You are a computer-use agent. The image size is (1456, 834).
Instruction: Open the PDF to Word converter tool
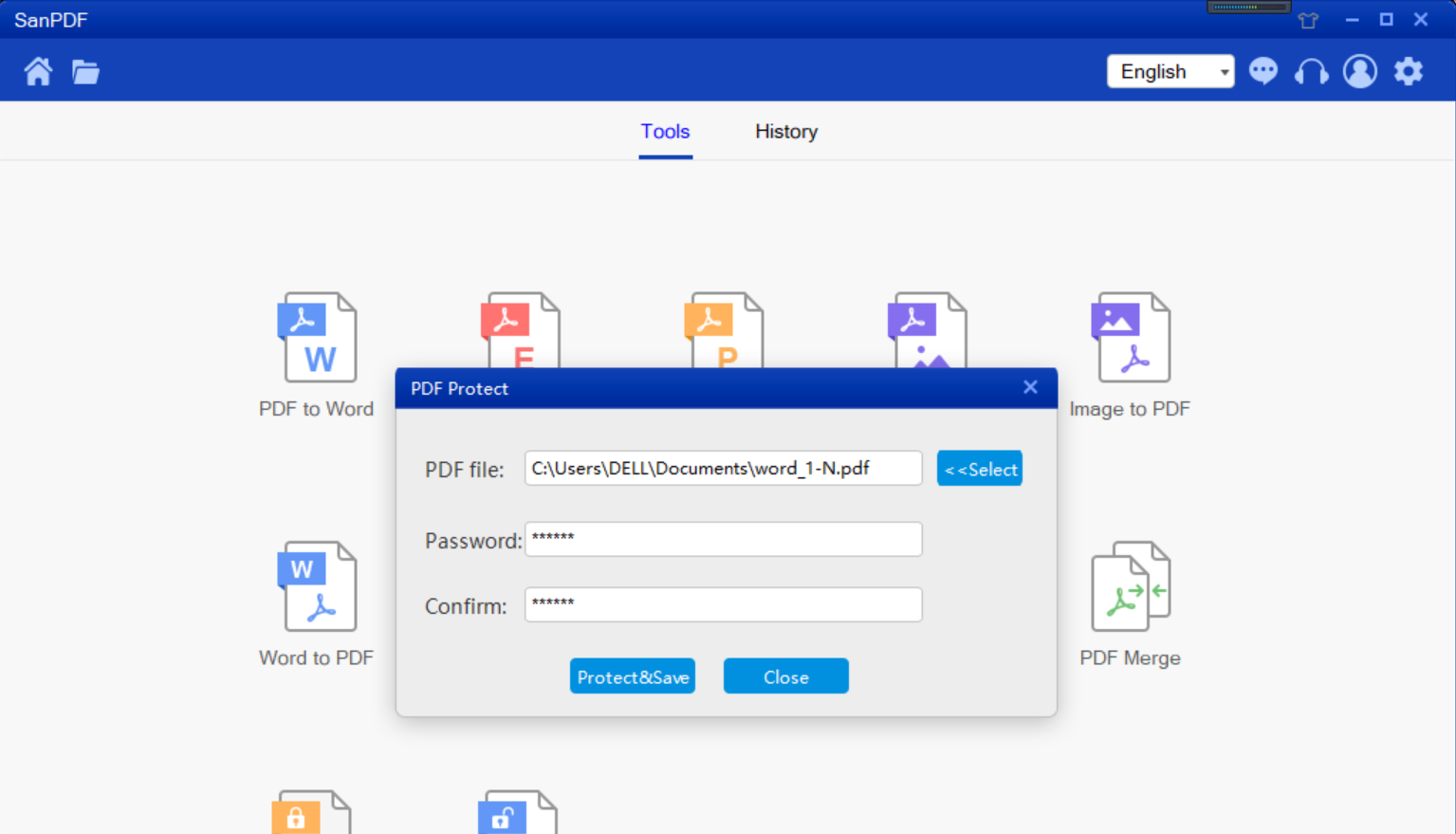tap(317, 353)
